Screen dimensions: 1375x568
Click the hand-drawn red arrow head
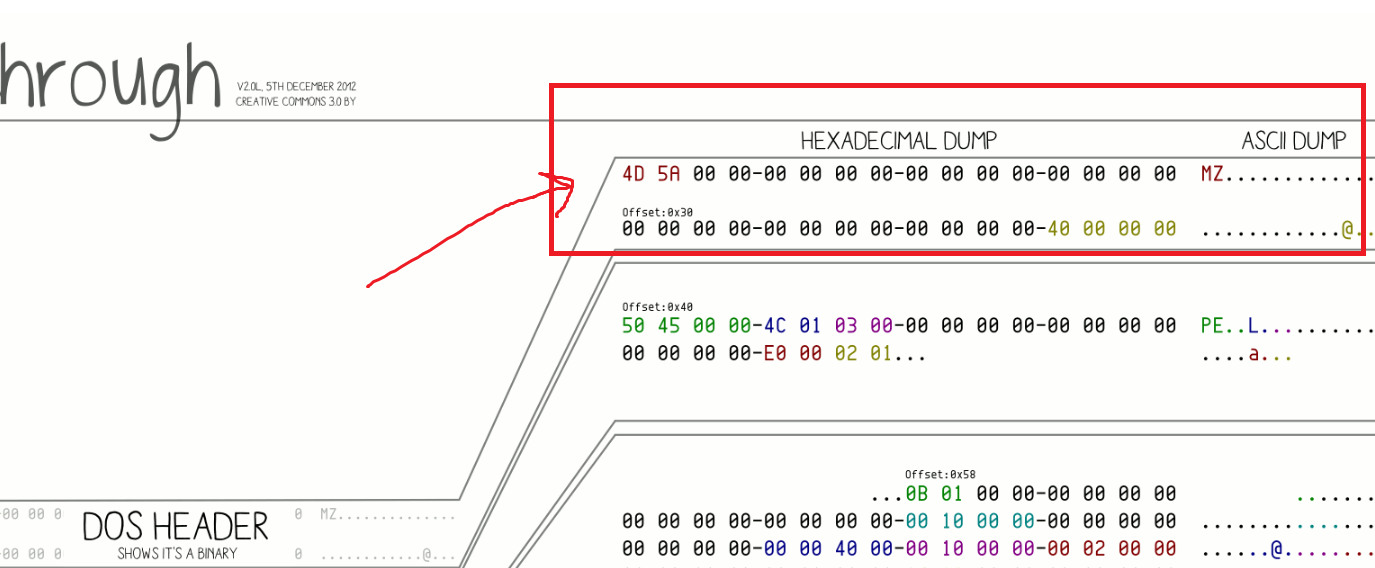(x=563, y=183)
